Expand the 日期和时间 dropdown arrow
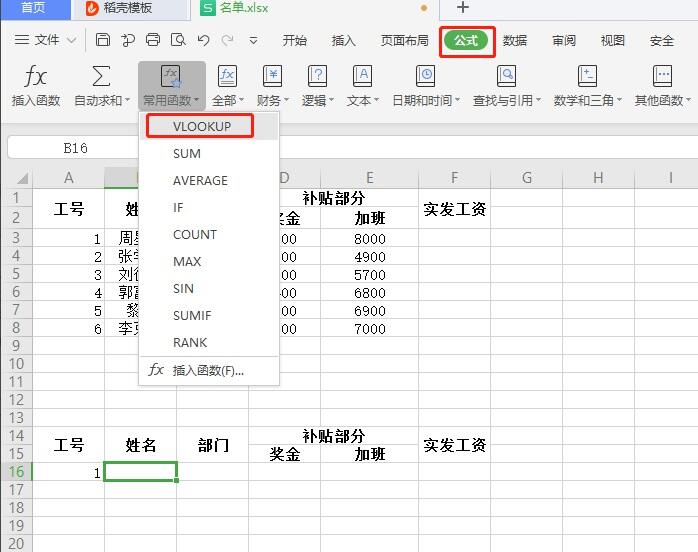Viewport: 698px width, 552px height. pyautogui.click(x=457, y=100)
